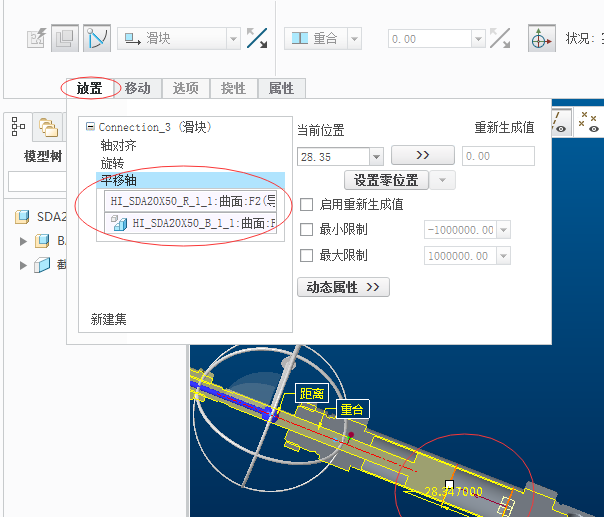Click the 当前位置 28.35 value field
The image size is (604, 517).
click(334, 157)
